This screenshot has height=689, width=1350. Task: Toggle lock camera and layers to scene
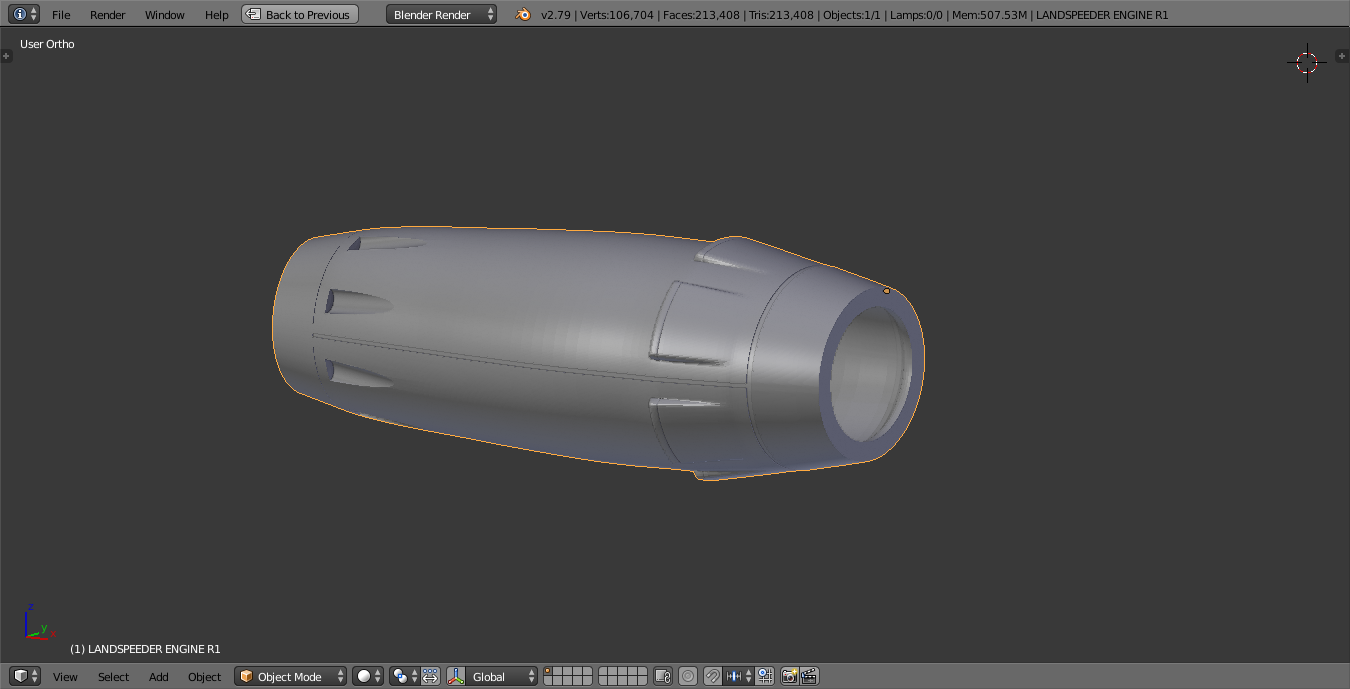point(663,677)
